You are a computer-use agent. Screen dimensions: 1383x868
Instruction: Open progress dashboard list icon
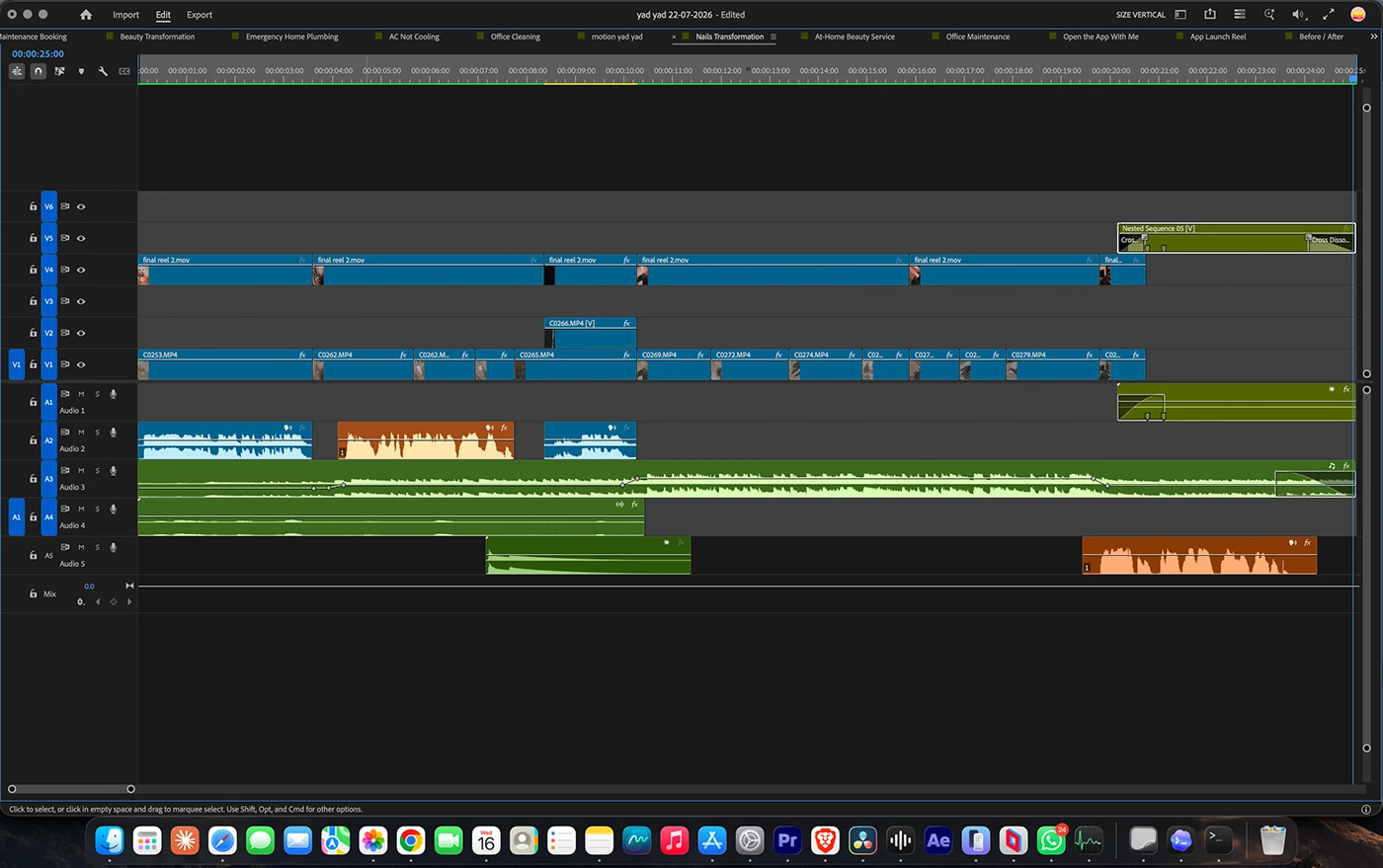[1240, 15]
